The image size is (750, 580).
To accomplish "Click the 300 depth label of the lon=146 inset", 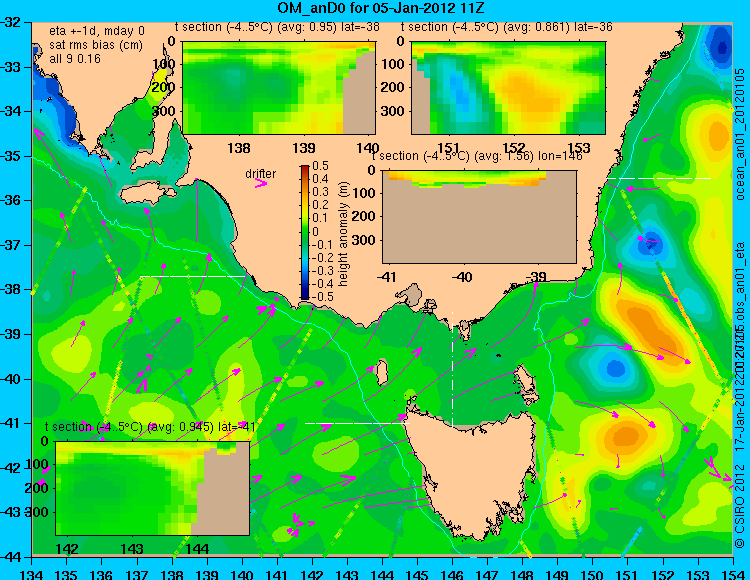I will [364, 240].
